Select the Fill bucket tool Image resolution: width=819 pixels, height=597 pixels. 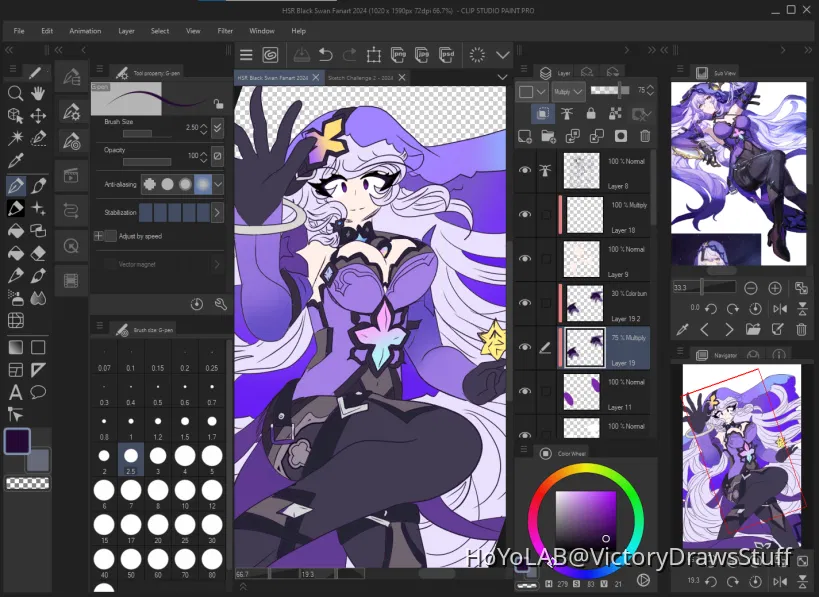coord(15,231)
